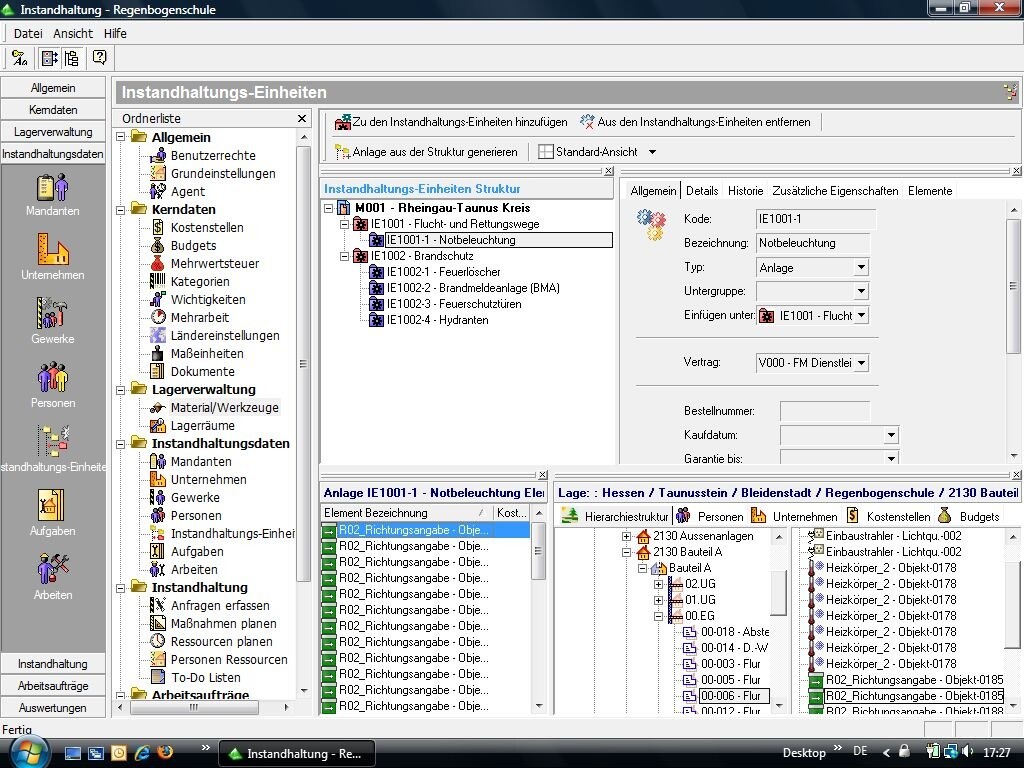Click Mehrwertsteuer icon in folder list
This screenshot has height=768, width=1024.
[158, 263]
